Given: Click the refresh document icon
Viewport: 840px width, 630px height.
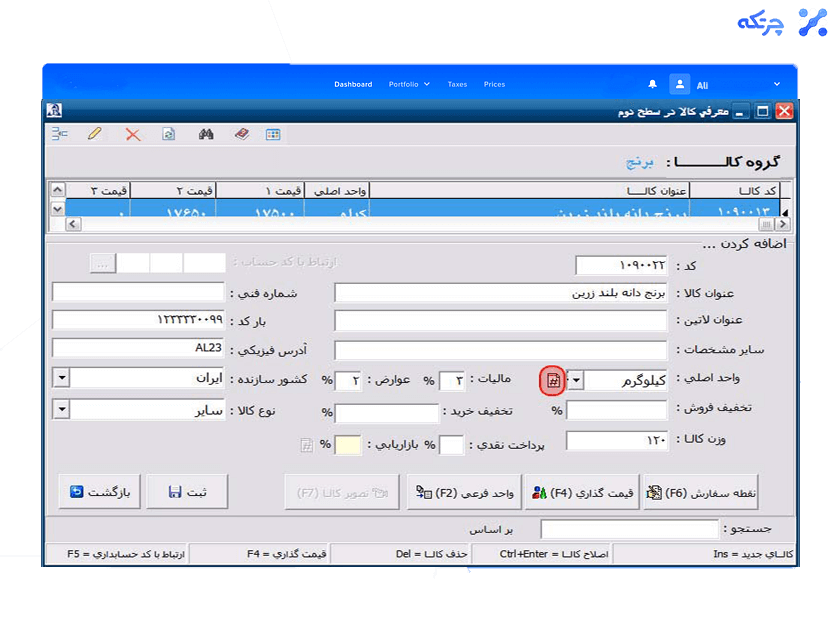Looking at the screenshot, I should coord(168,134).
